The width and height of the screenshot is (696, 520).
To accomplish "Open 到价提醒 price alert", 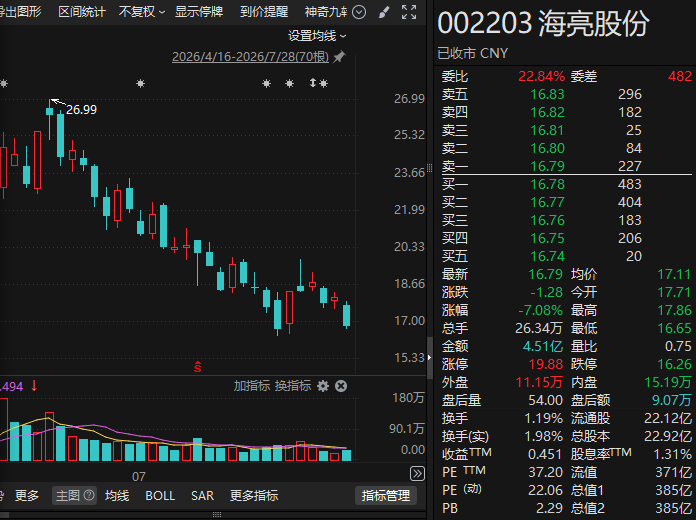I will [264, 12].
